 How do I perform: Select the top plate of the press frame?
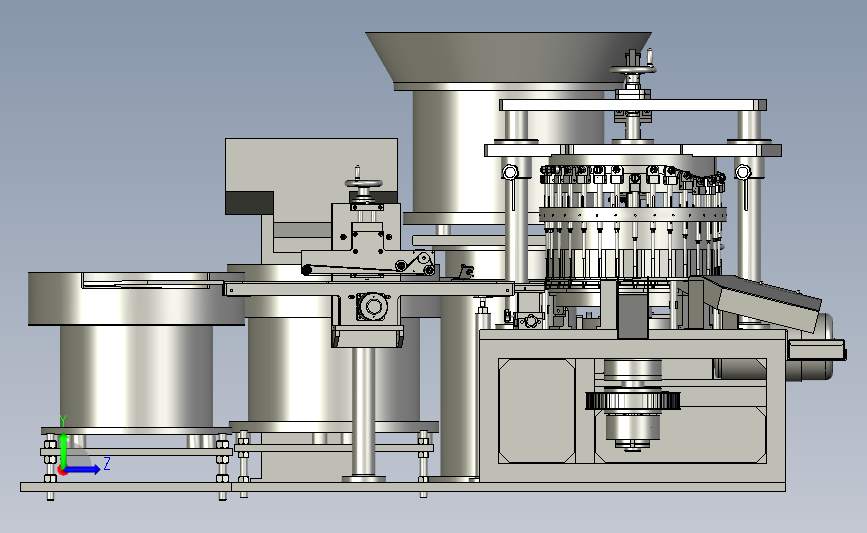coord(633,105)
